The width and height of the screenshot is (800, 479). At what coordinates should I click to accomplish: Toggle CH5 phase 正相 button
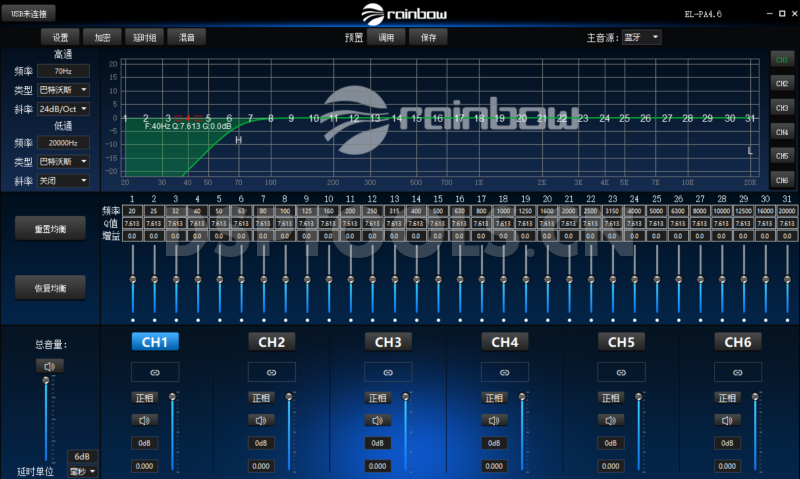(x=611, y=398)
